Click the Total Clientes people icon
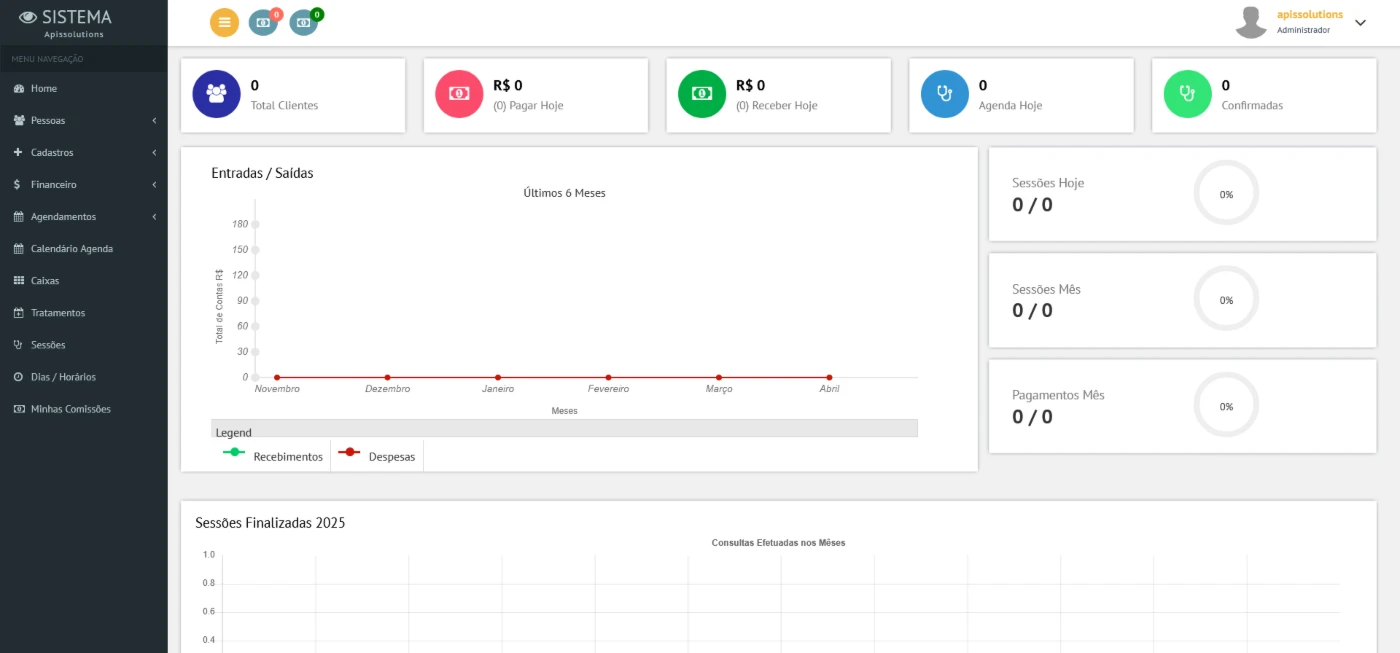 [216, 94]
